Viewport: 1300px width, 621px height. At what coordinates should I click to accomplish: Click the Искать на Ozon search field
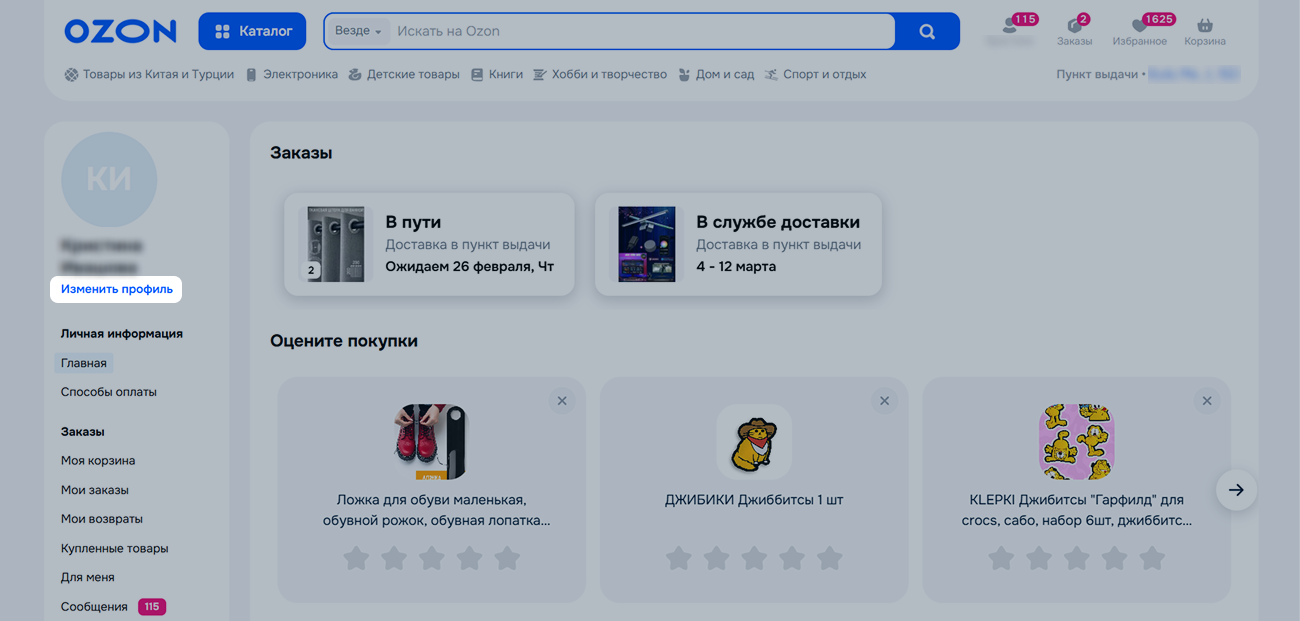coord(640,31)
